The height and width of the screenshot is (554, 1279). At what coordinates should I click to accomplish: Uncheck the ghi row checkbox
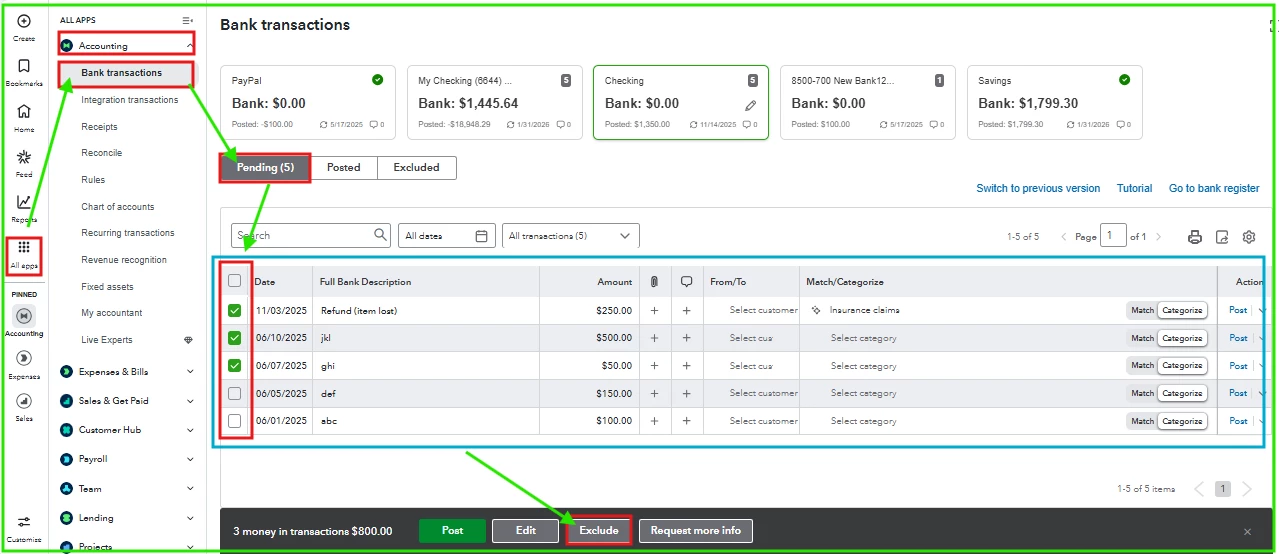point(234,366)
